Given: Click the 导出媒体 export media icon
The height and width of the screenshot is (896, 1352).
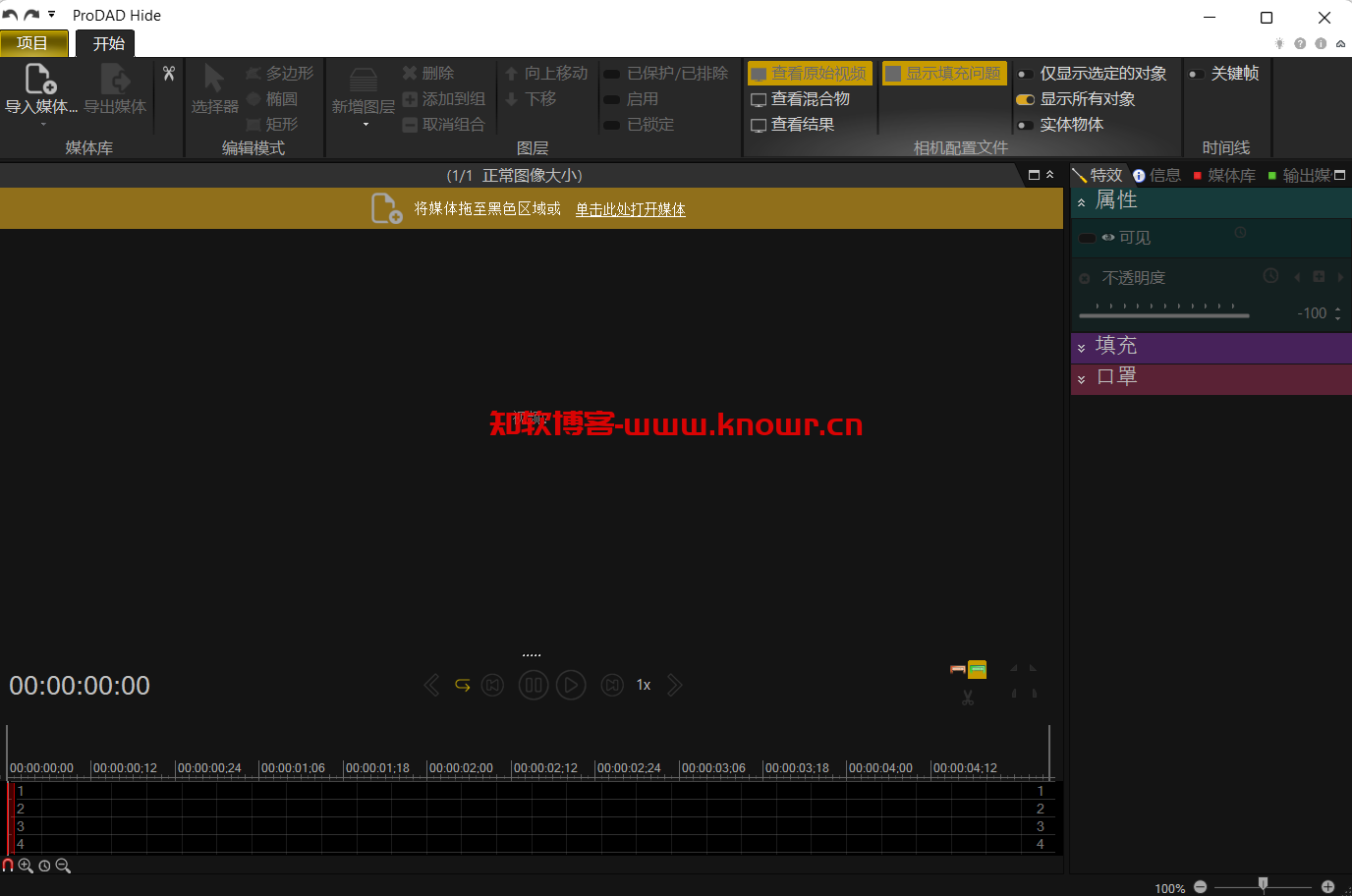Looking at the screenshot, I should (115, 79).
